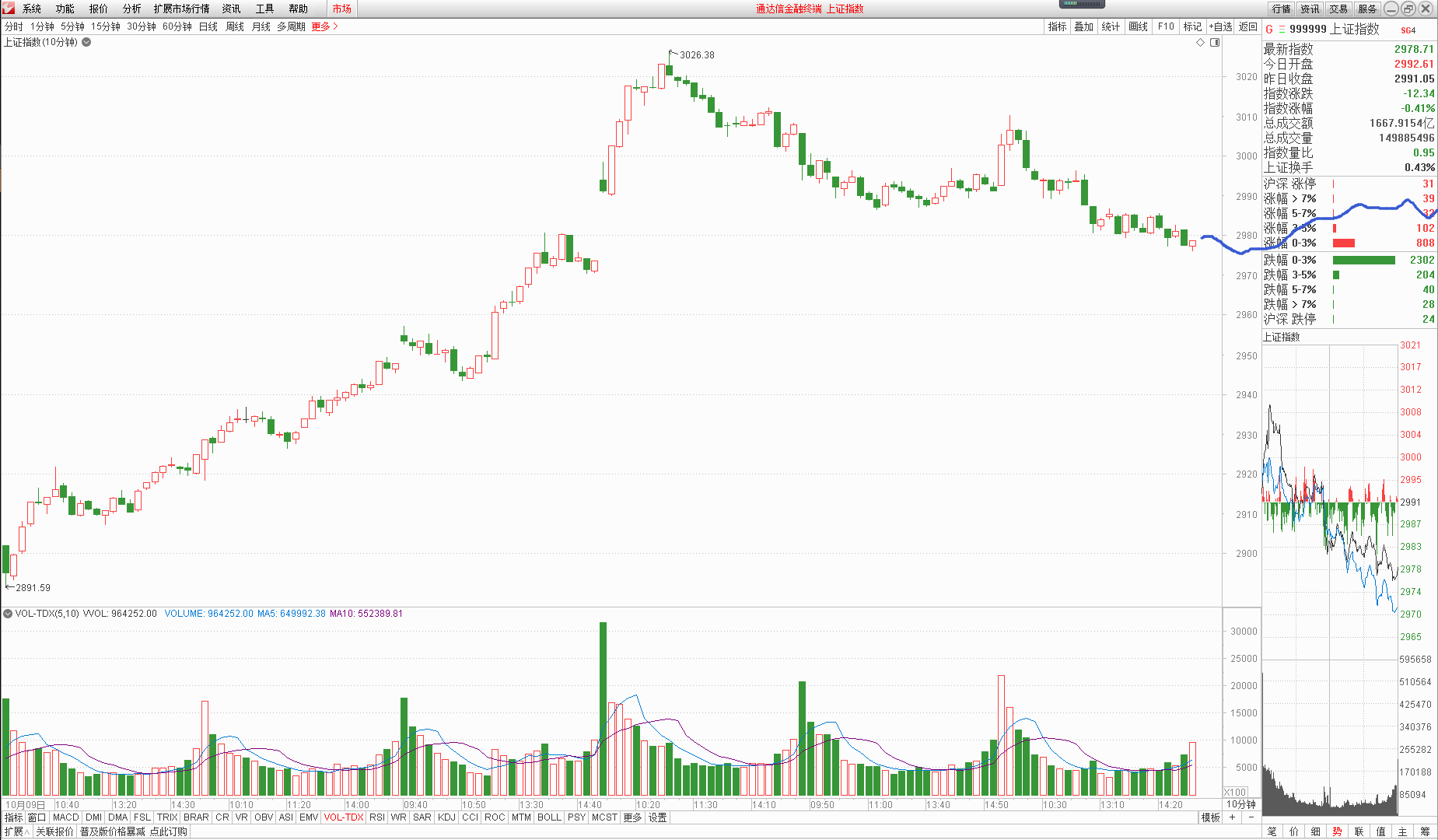Viewport: 1438px width, 840px height.
Task: Click the 3026.38 high price marker
Action: pyautogui.click(x=696, y=55)
